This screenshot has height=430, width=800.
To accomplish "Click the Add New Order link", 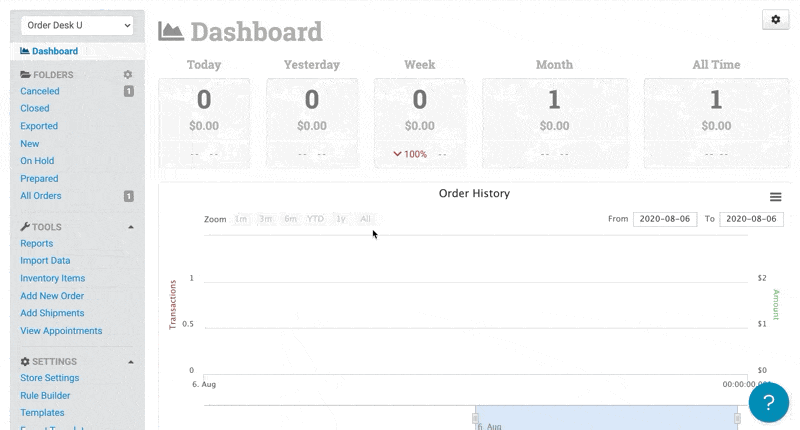I will 52,296.
